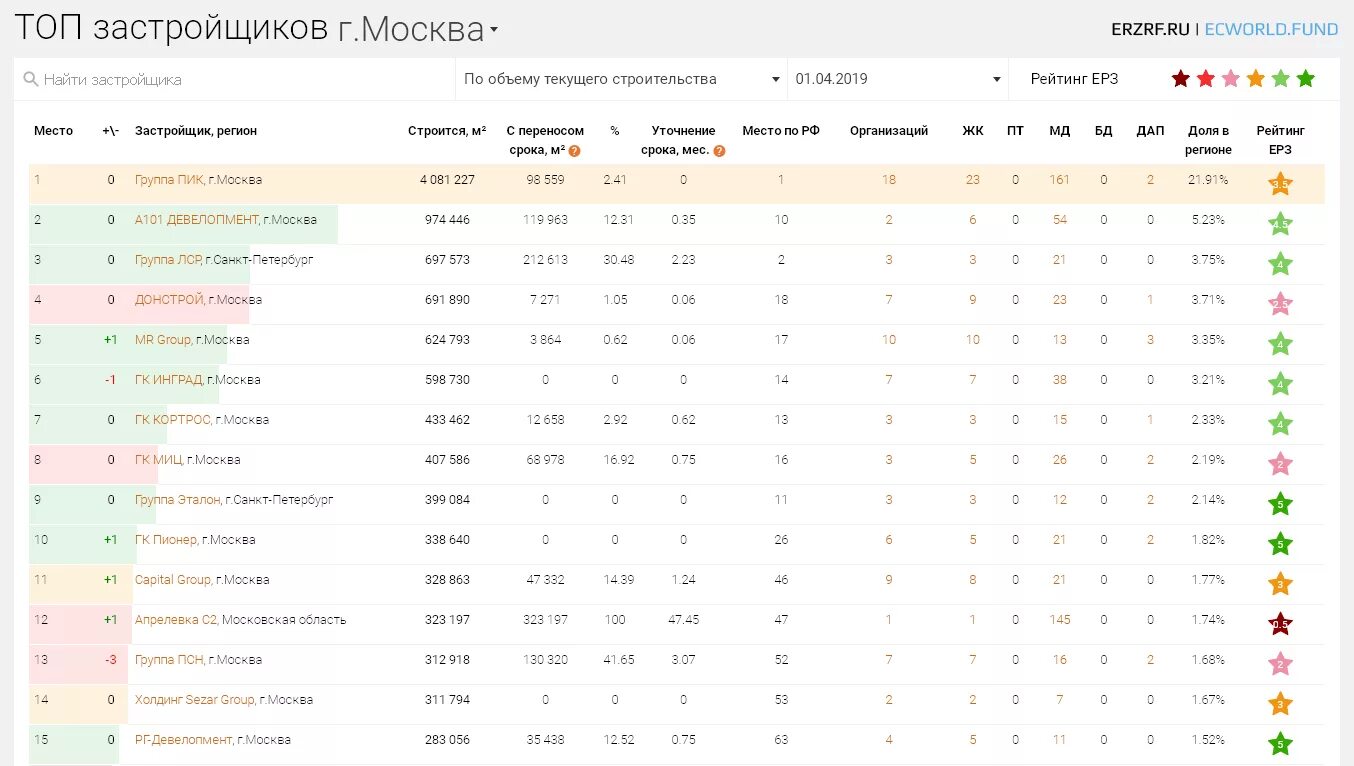Sort by the Доля в регионе column header

(x=1209, y=140)
